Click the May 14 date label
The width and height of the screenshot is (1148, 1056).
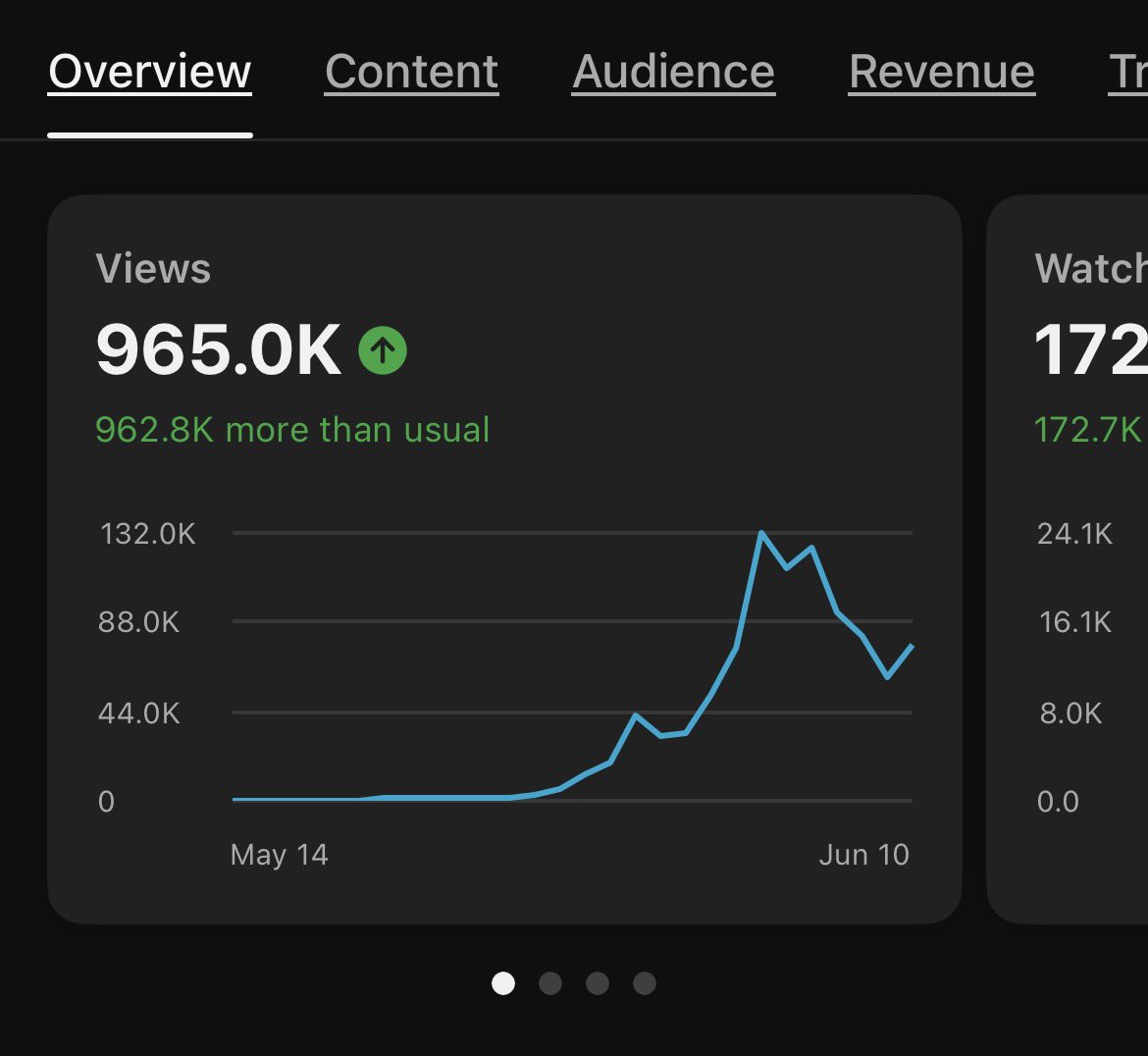pos(279,855)
